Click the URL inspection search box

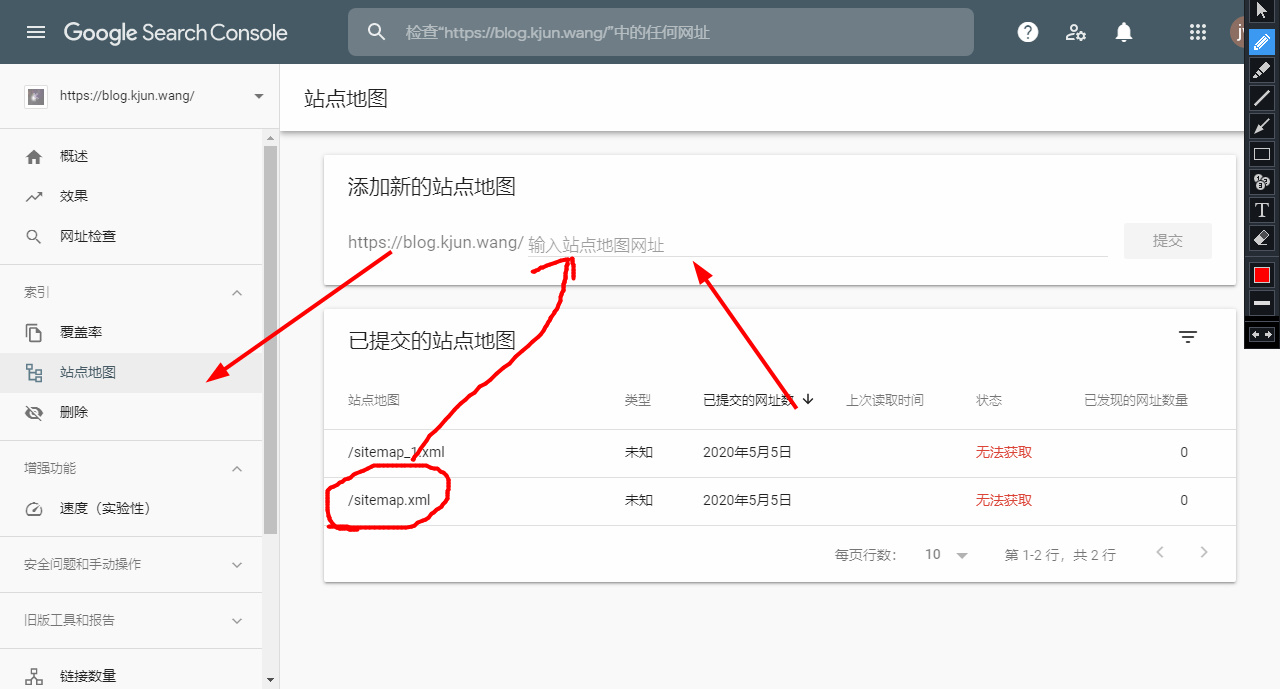point(661,32)
